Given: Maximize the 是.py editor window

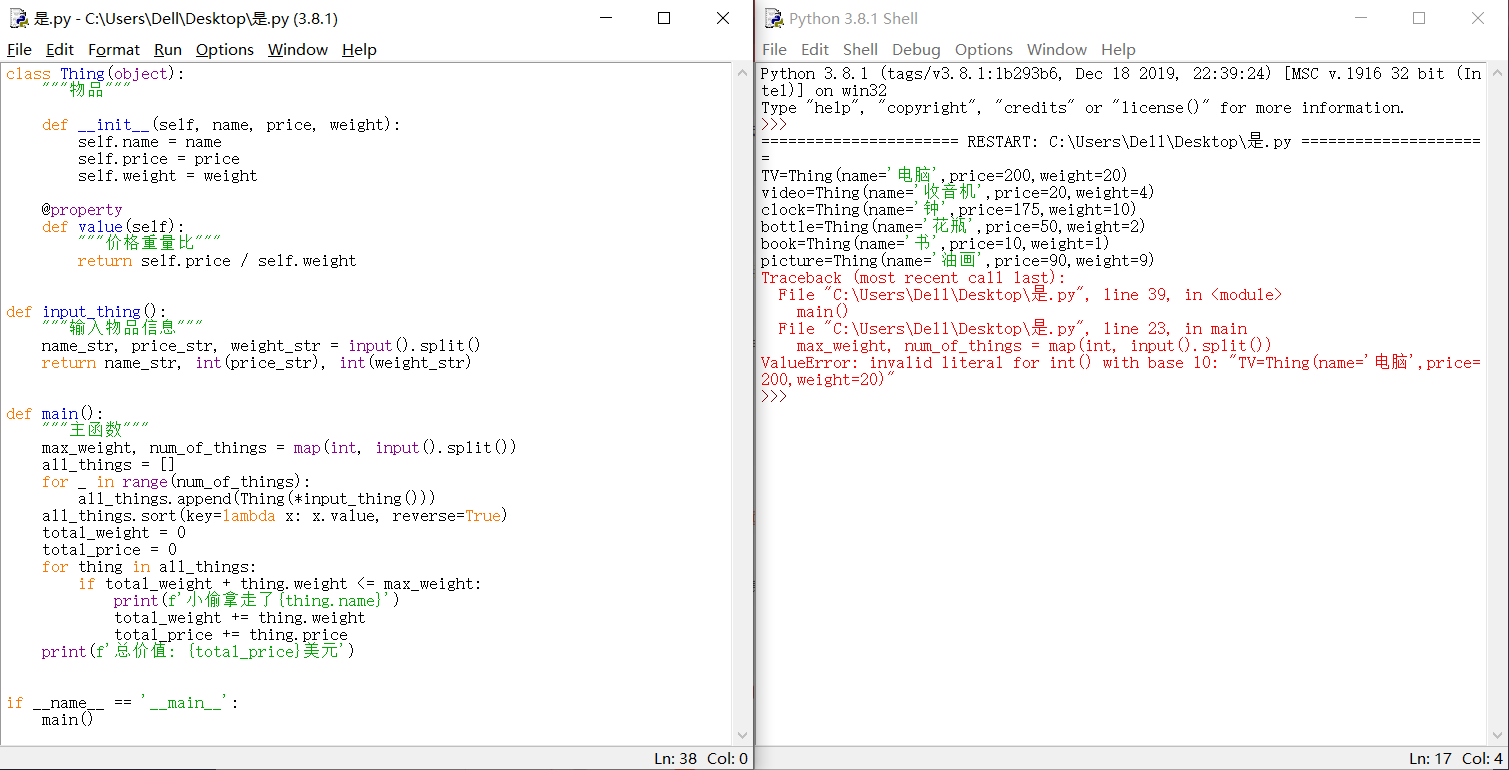Looking at the screenshot, I should [664, 18].
